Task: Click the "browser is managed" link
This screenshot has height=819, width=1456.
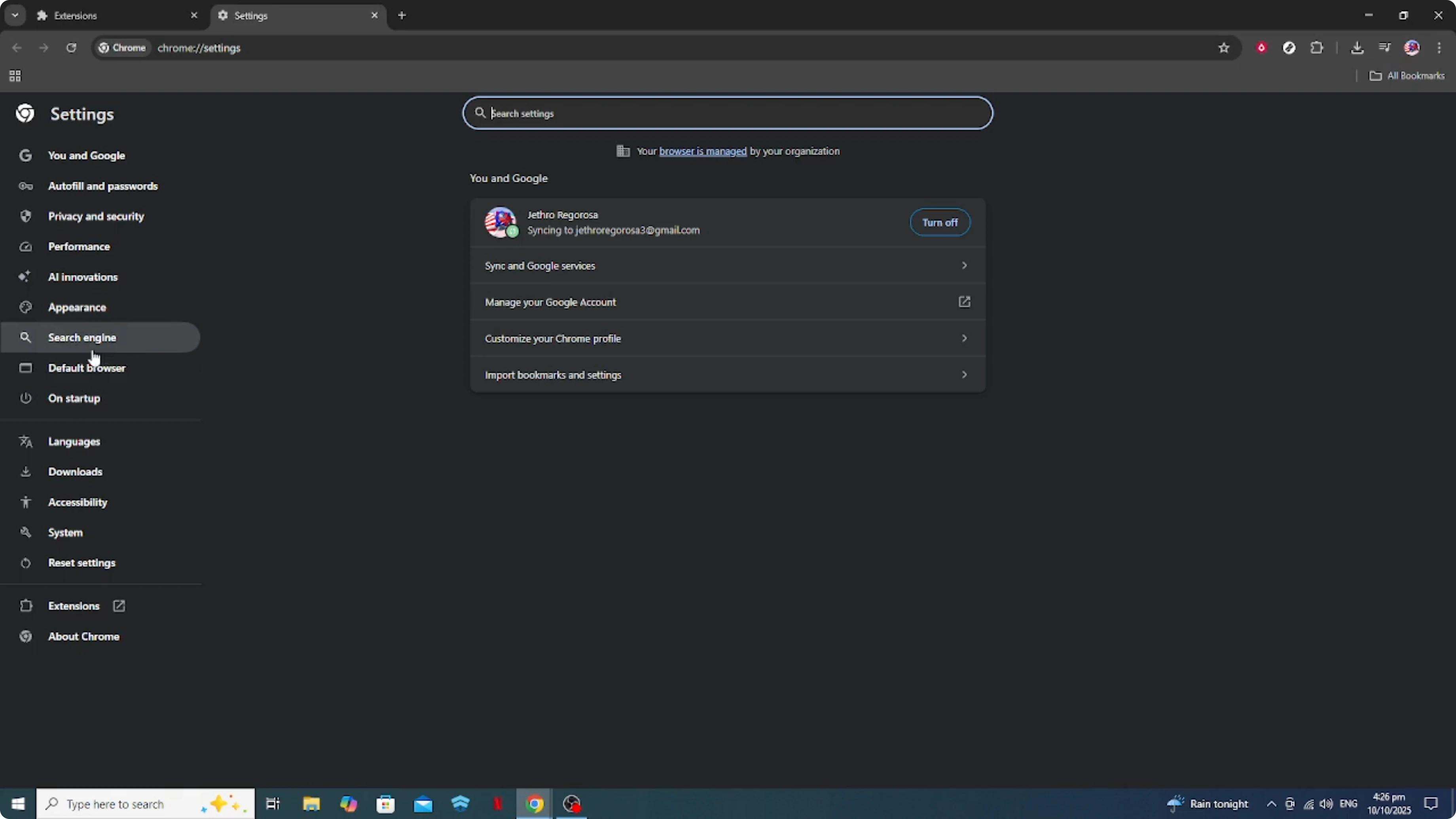Action: (x=702, y=151)
